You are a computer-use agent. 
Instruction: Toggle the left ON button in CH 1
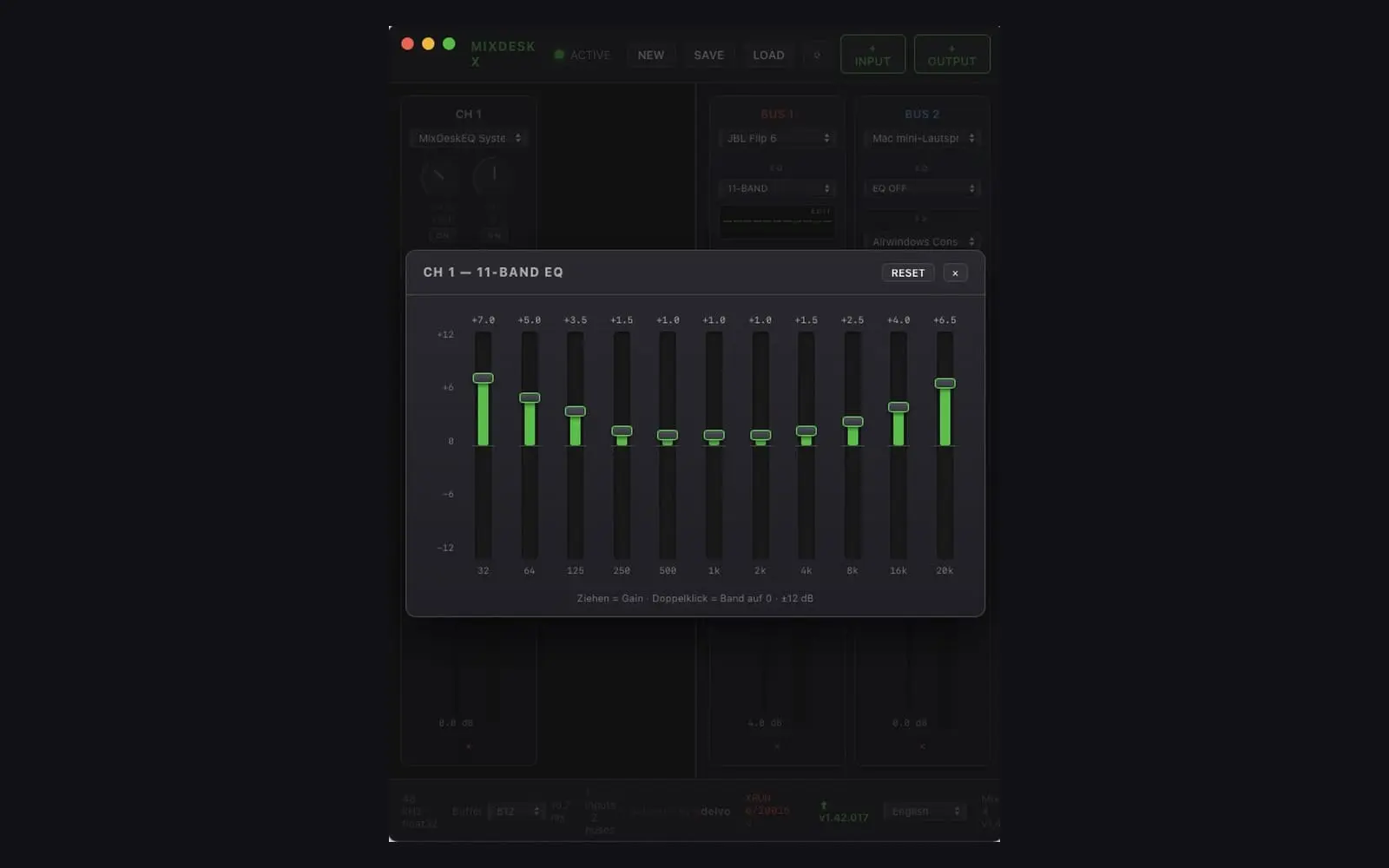[443, 235]
